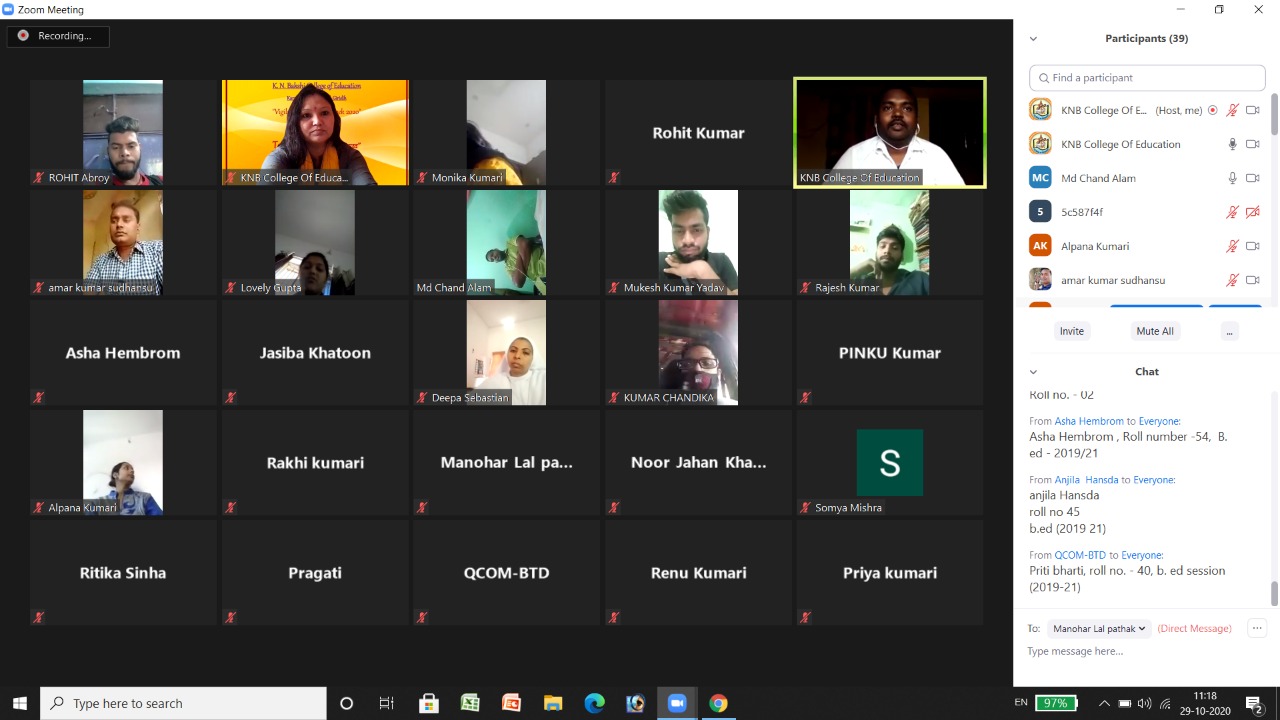Toggle the active speaker KNB College microphone in list

[x=1233, y=144]
